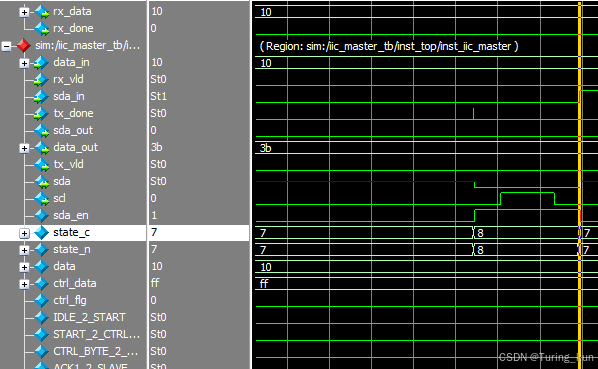Screen dimensions: 598x369
Task: Click the red region divider diamond icon
Action: [x=23, y=46]
